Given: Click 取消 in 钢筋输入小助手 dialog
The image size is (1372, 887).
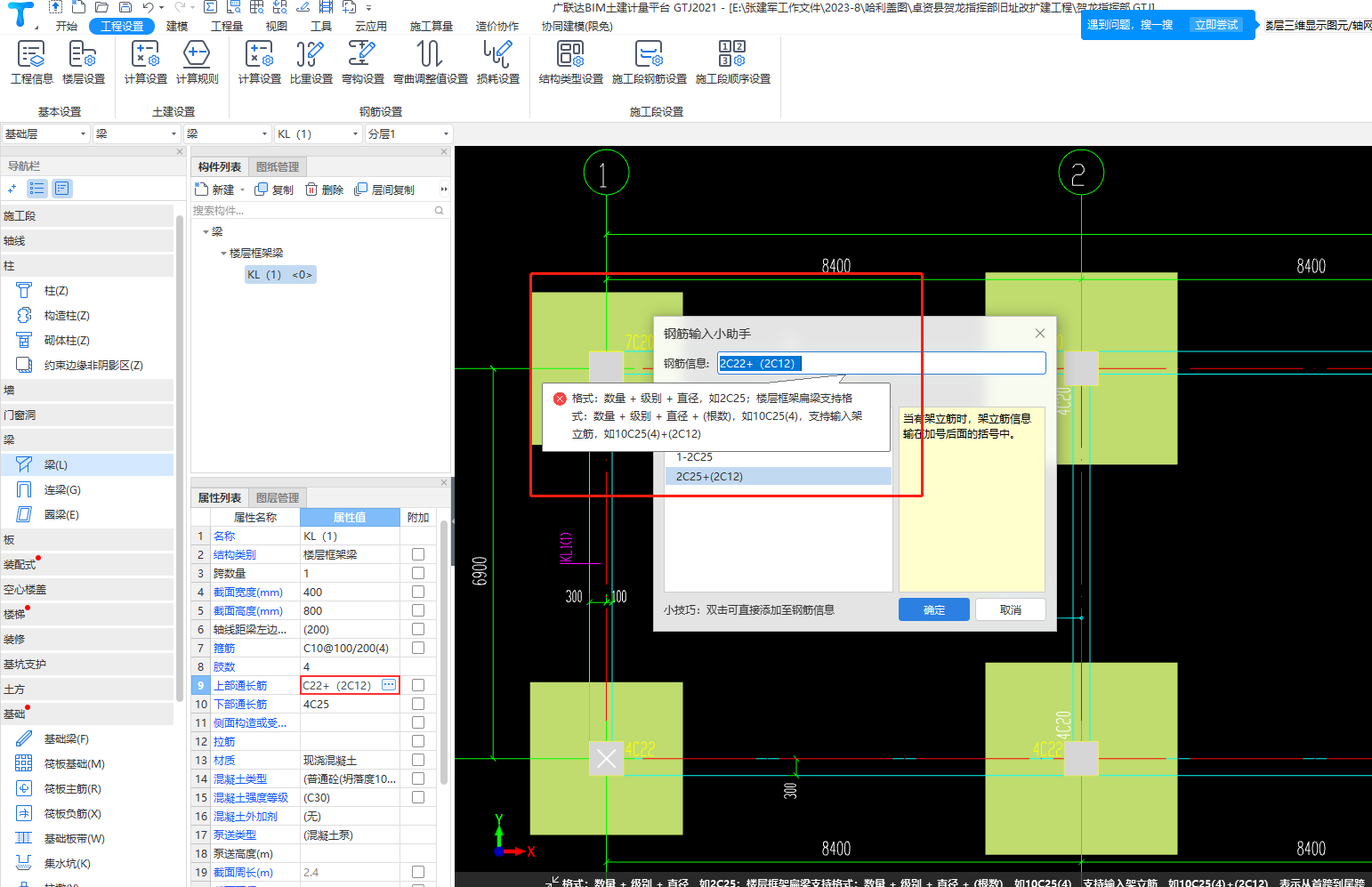Looking at the screenshot, I should point(1011,609).
